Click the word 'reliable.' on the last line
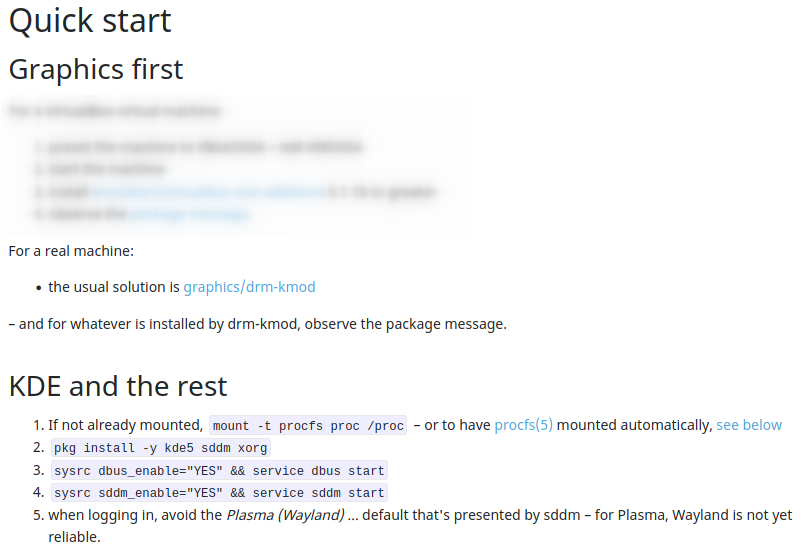 coord(74,537)
